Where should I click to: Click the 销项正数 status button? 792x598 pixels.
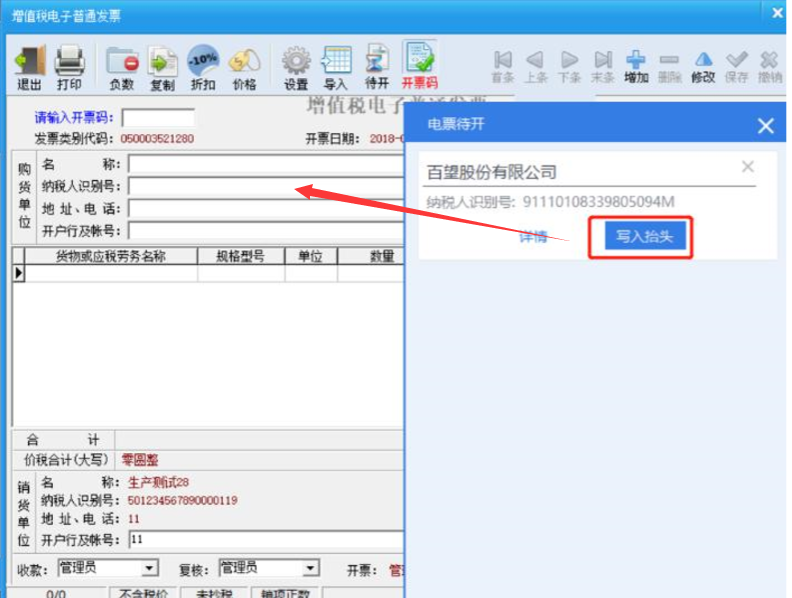click(285, 593)
